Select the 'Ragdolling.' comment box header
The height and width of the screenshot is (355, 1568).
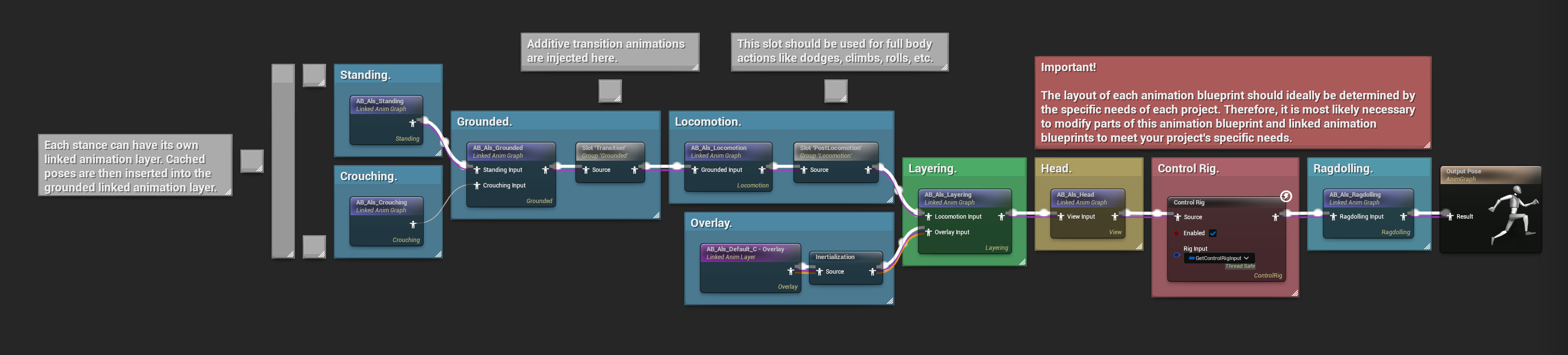point(1369,168)
